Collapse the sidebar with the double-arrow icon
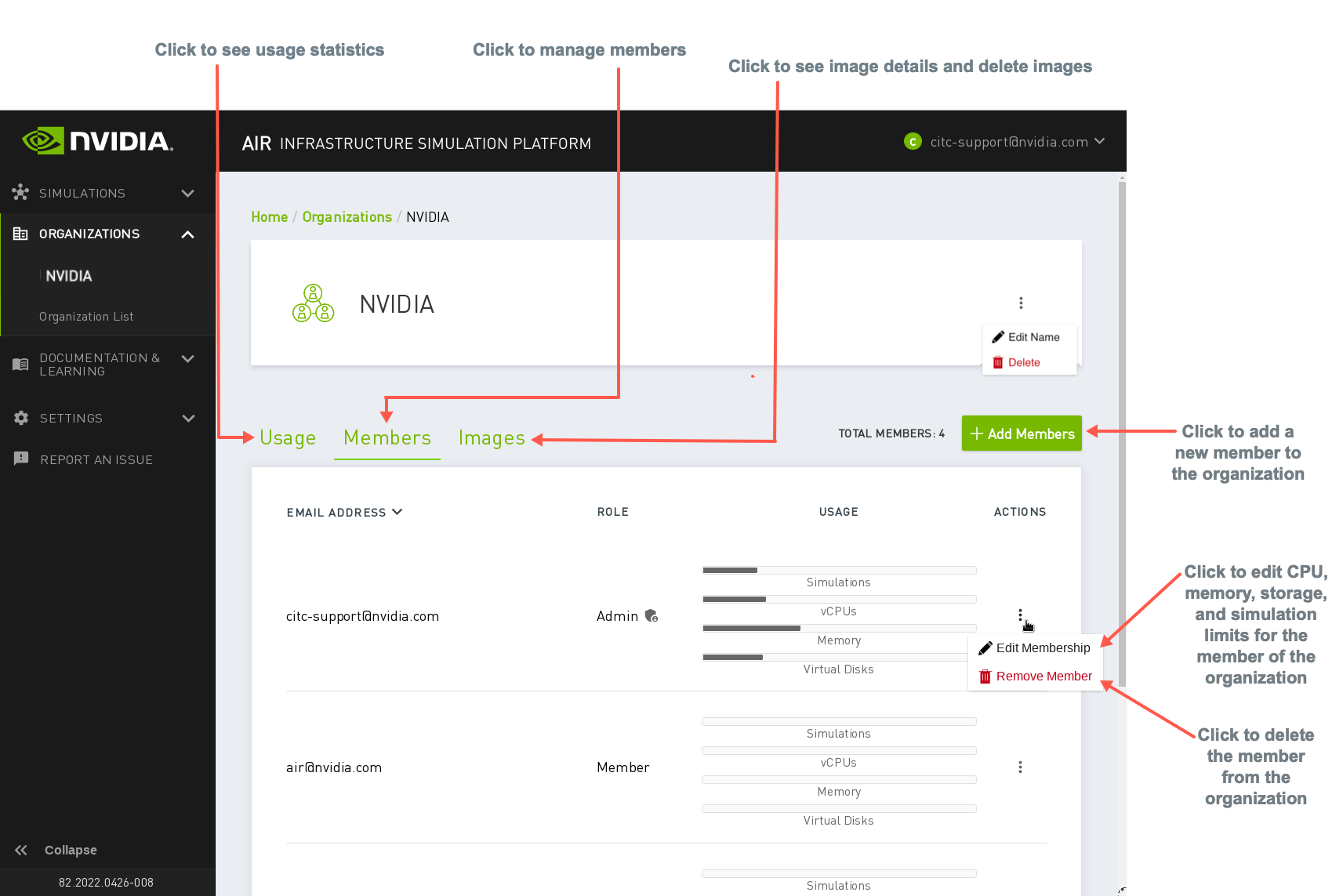This screenshot has width=1343, height=896. point(20,850)
